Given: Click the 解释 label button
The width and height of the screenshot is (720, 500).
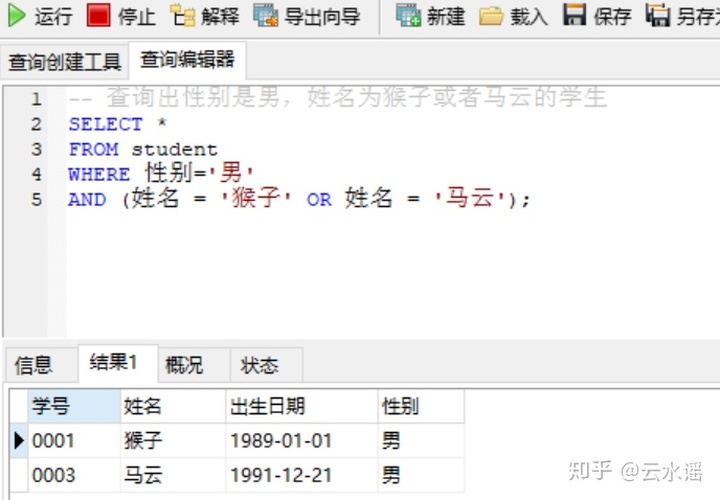Looking at the screenshot, I should point(220,17).
